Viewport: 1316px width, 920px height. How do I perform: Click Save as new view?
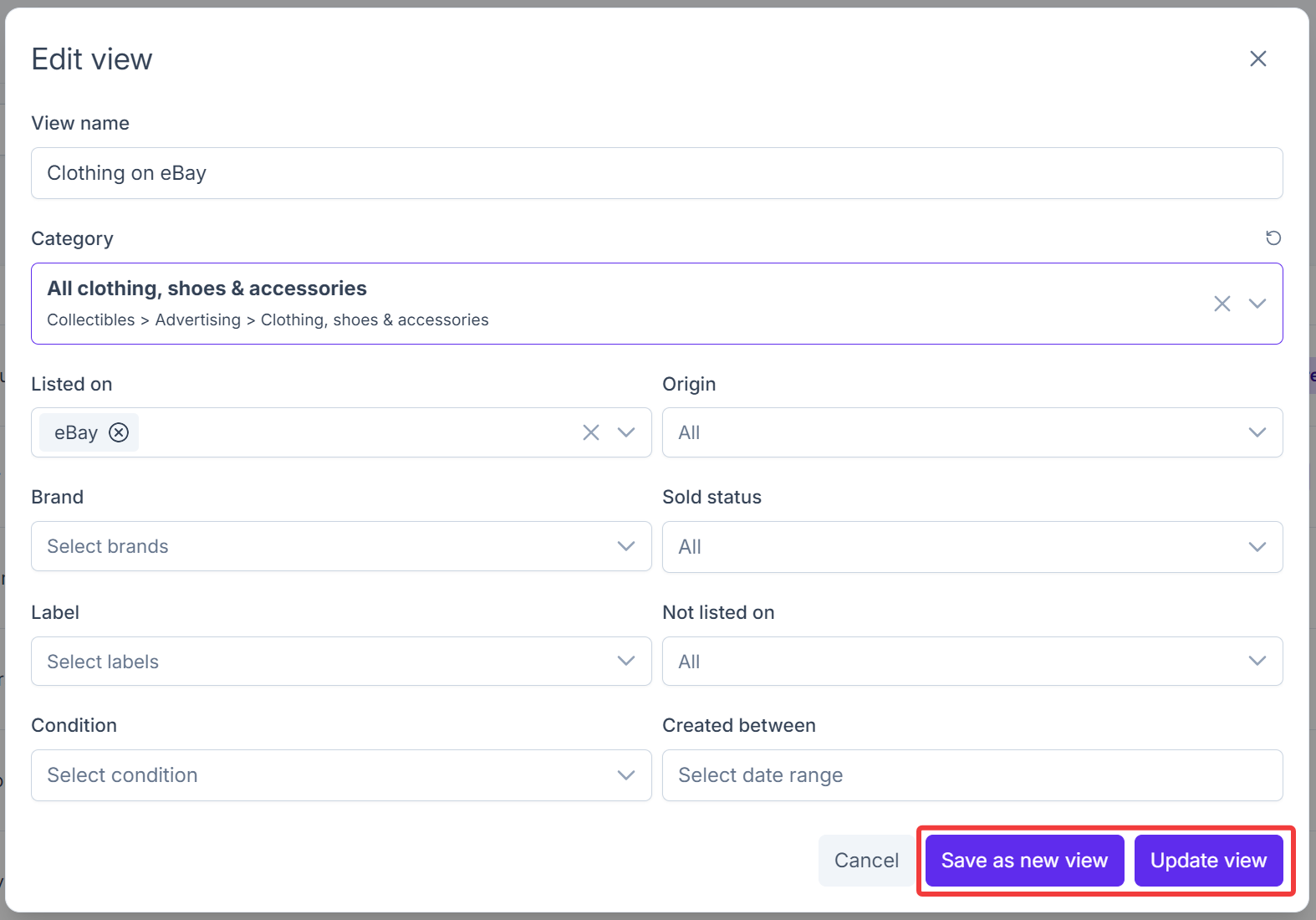coord(1024,861)
